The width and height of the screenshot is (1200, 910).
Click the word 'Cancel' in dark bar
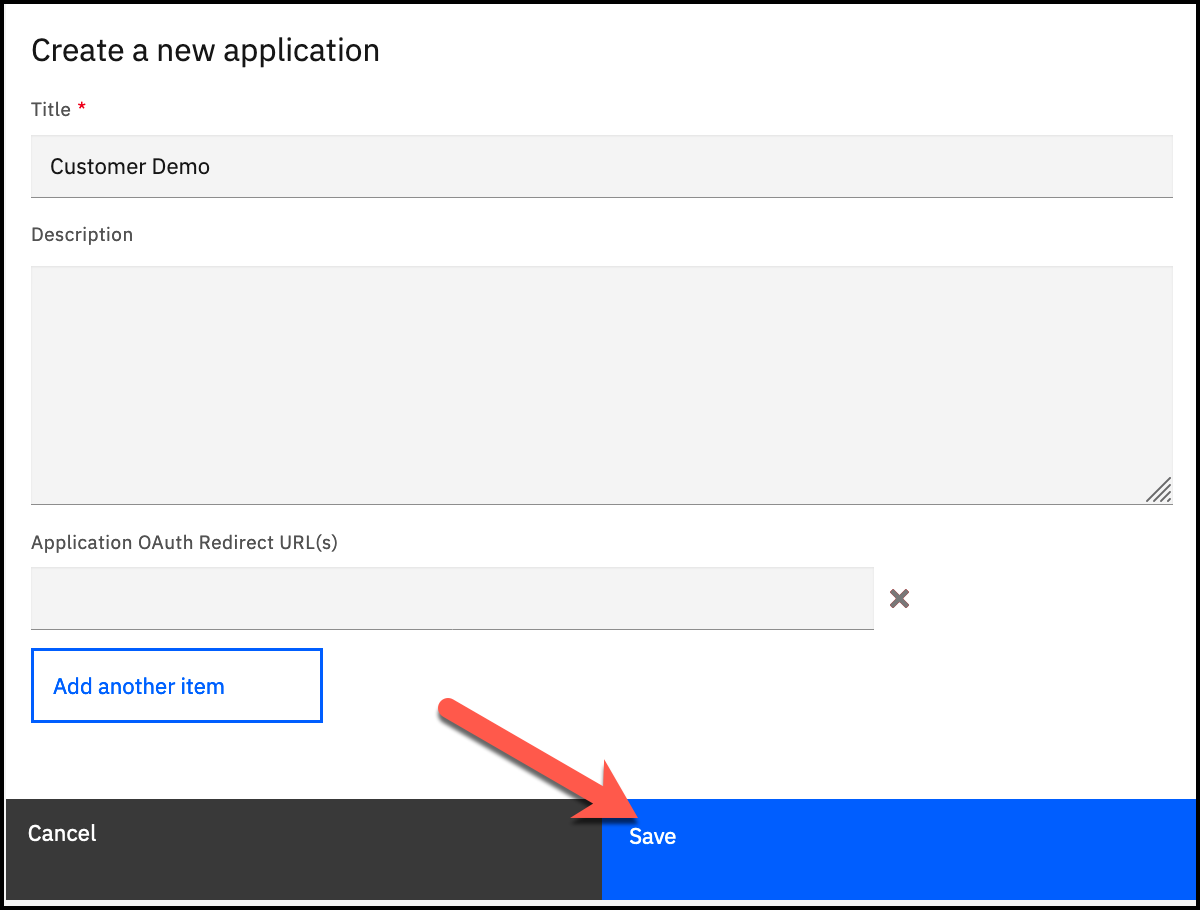point(62,834)
